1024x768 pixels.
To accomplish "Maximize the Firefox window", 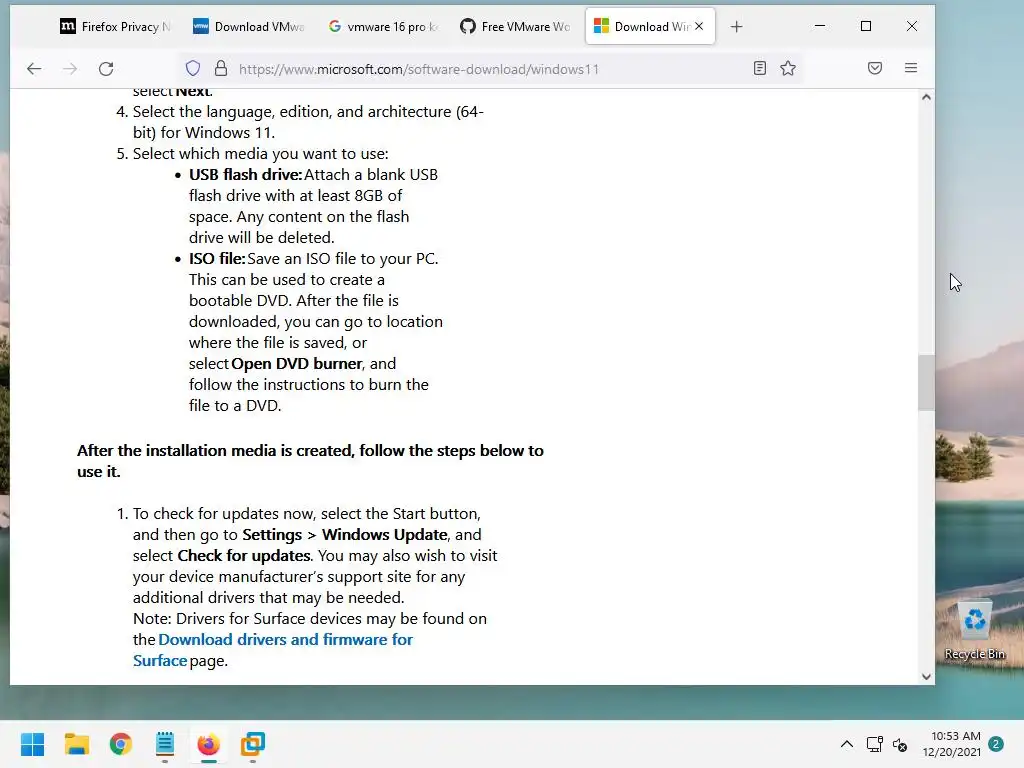I will click(x=866, y=26).
